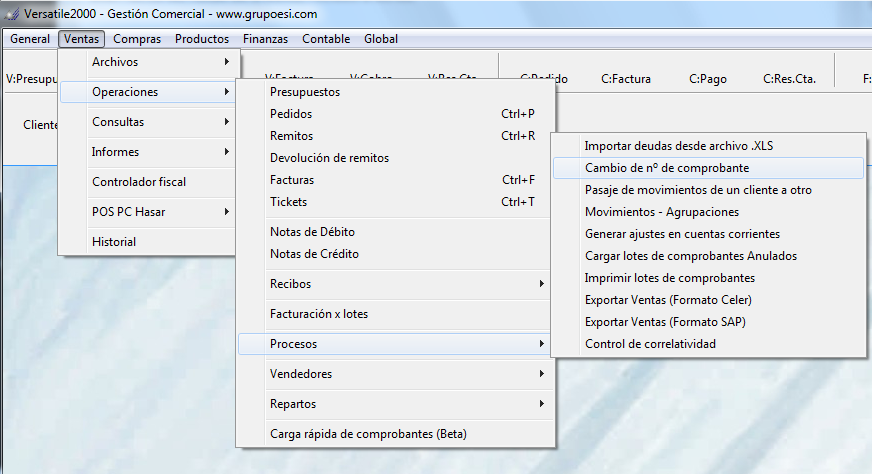Click Exportar Ventas (Formato SAP)
This screenshot has height=474, width=872.
click(x=665, y=322)
